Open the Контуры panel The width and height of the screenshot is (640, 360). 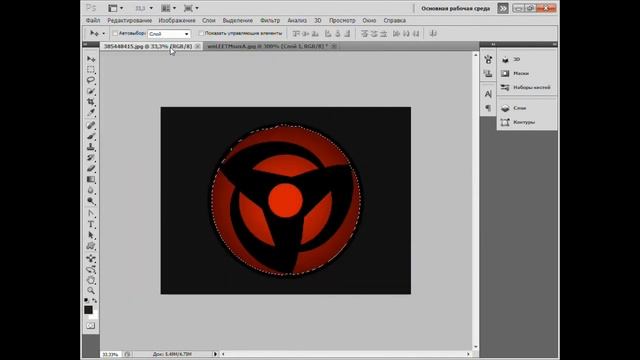point(527,122)
